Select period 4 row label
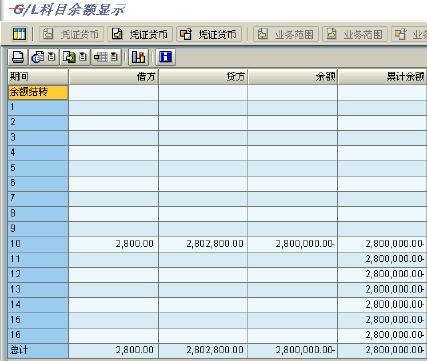Image resolution: width=427 pixels, height=361 pixels. coord(38,153)
